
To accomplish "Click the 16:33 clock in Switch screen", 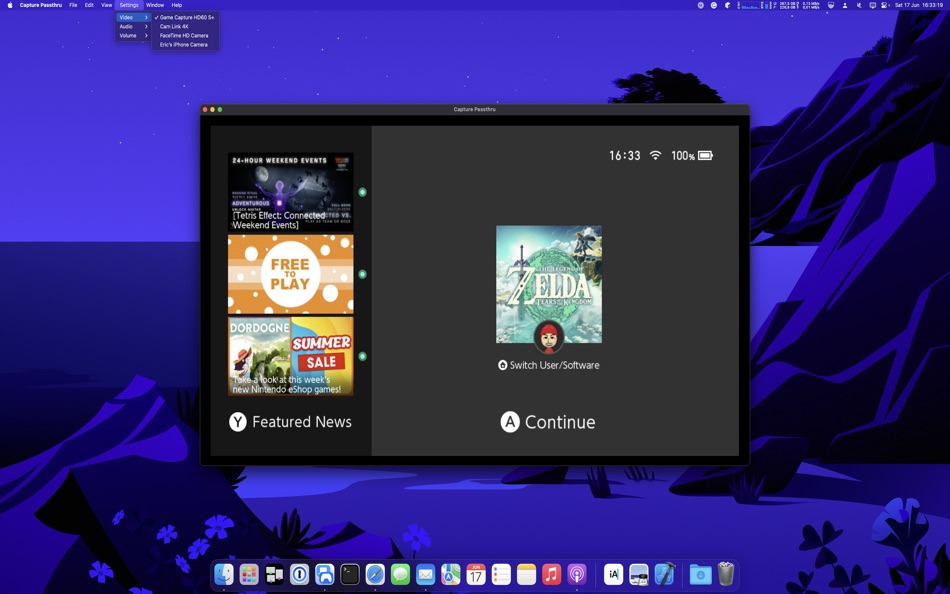I will pos(625,156).
